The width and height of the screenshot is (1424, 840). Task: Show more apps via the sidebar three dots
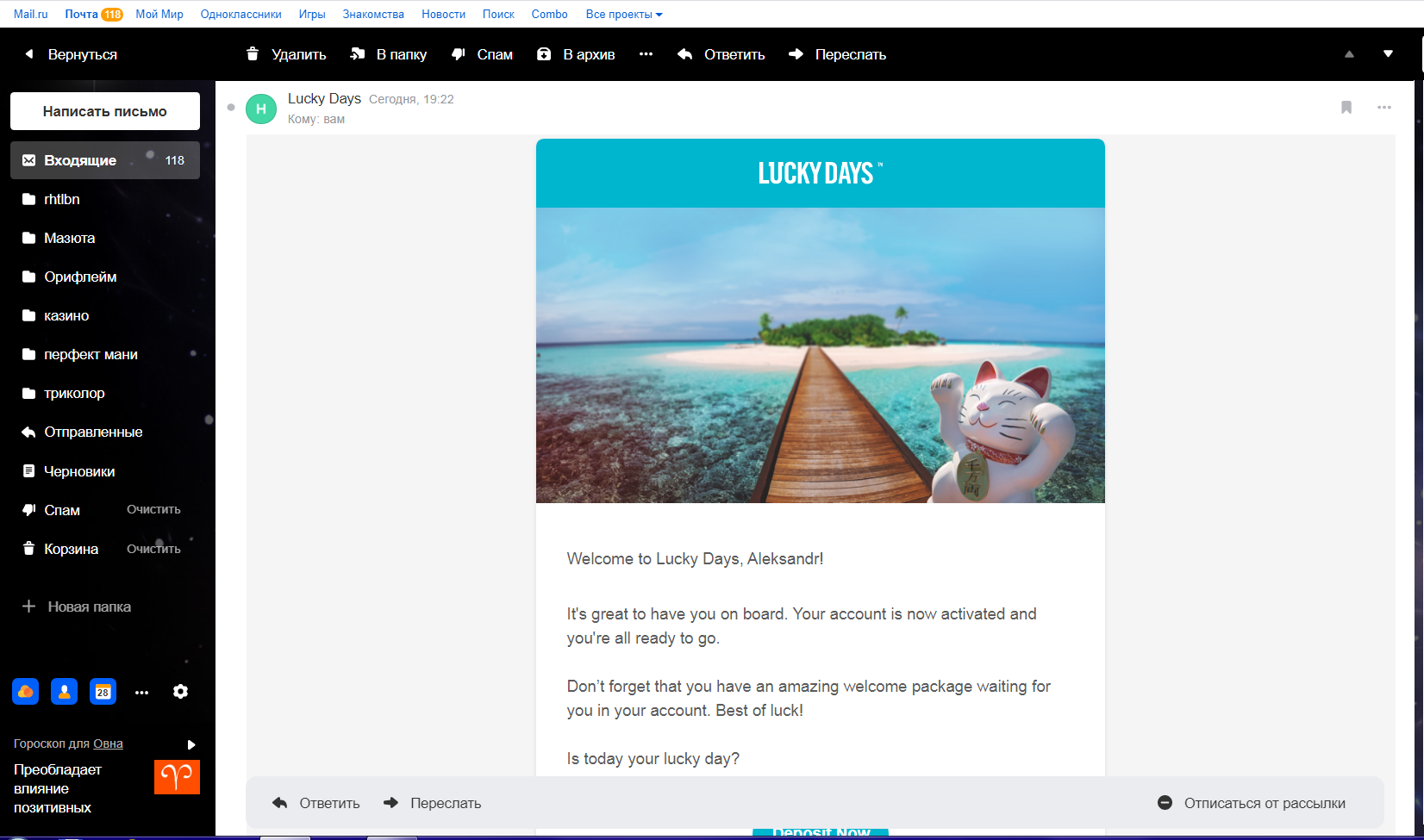coord(142,692)
